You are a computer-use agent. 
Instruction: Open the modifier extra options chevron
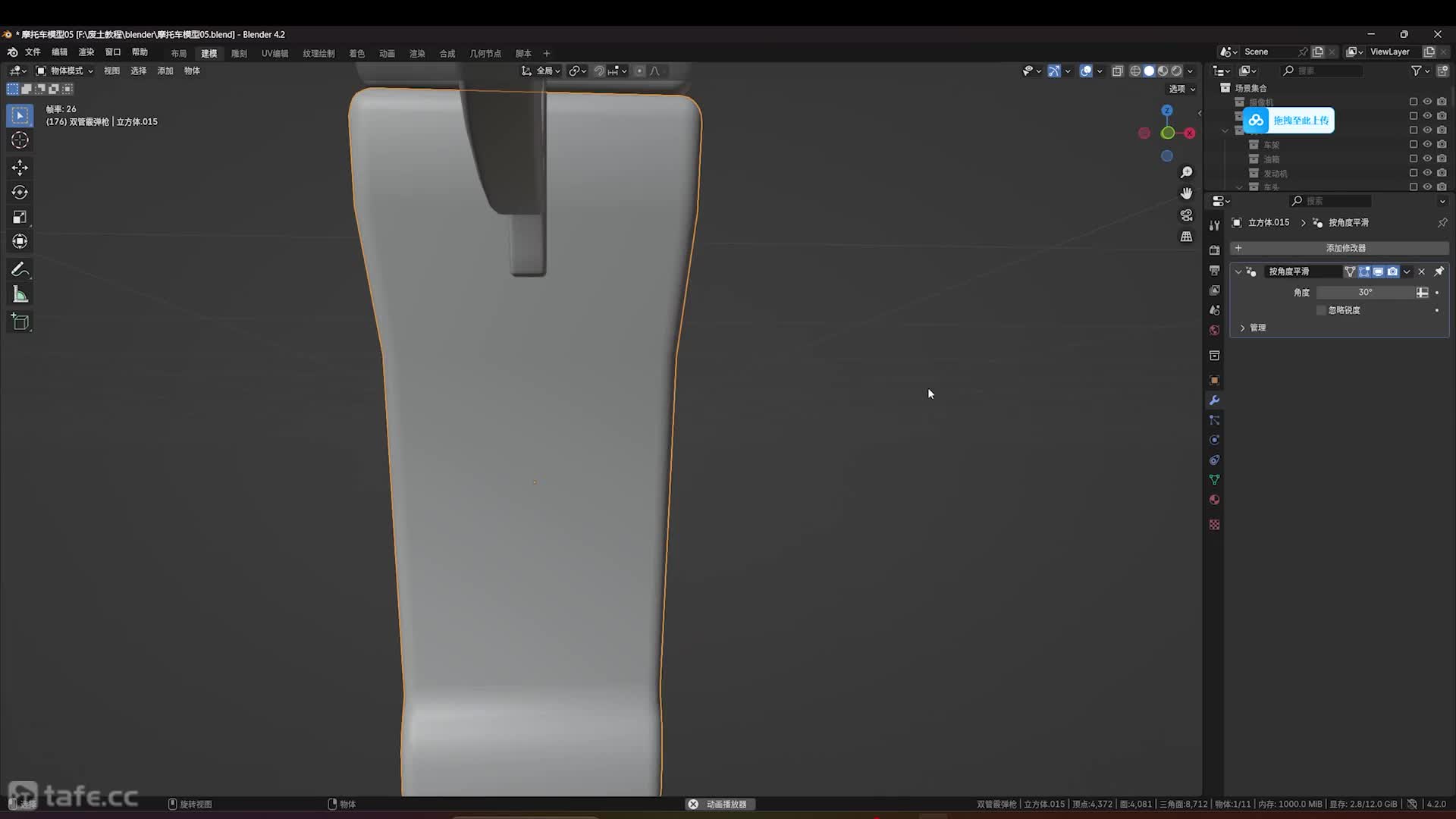[x=1407, y=271]
